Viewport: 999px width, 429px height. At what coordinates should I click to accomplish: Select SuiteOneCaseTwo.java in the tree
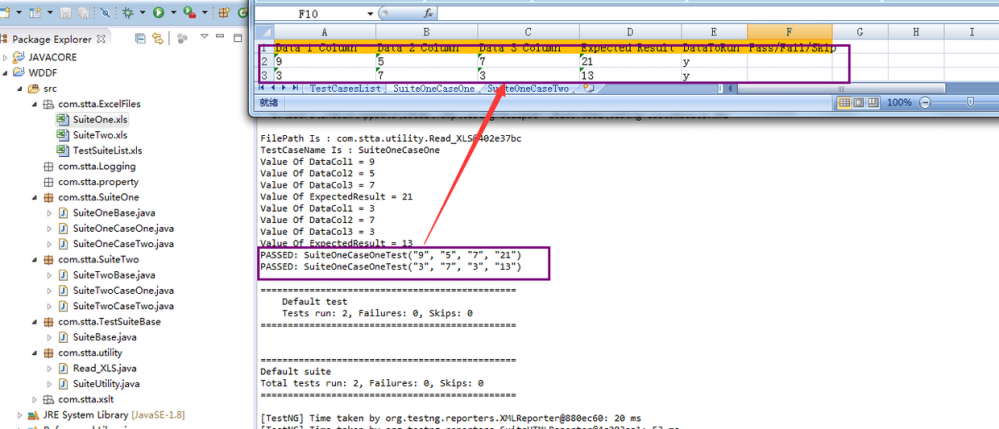tap(124, 244)
